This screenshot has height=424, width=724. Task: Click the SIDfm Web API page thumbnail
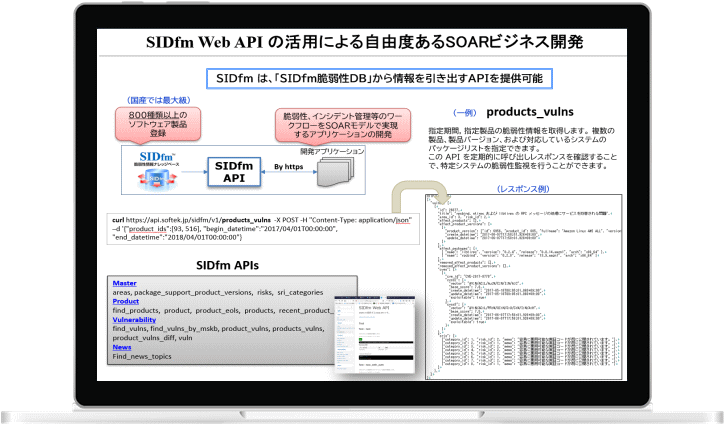[374, 334]
